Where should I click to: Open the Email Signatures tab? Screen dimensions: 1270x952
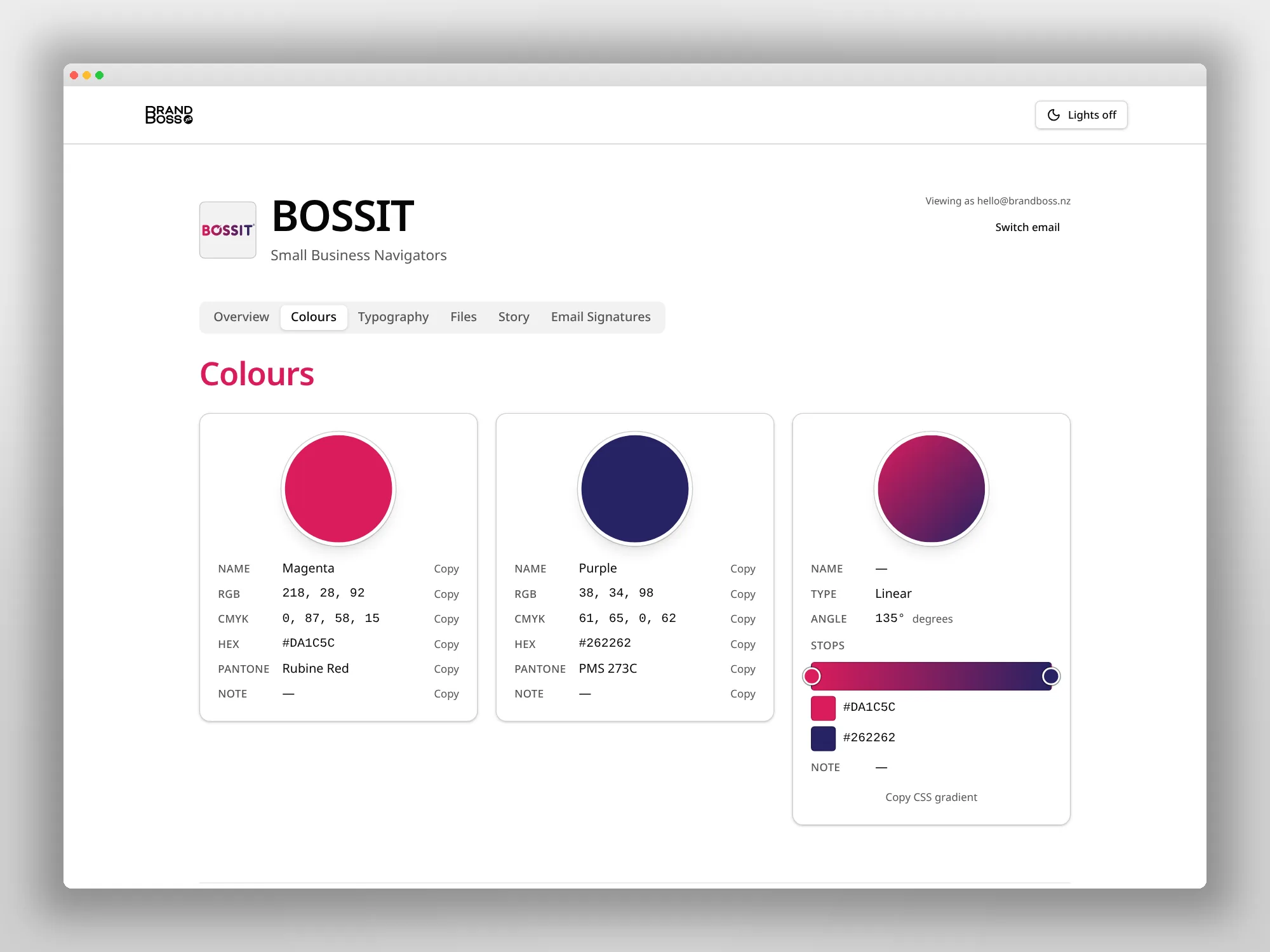click(601, 317)
